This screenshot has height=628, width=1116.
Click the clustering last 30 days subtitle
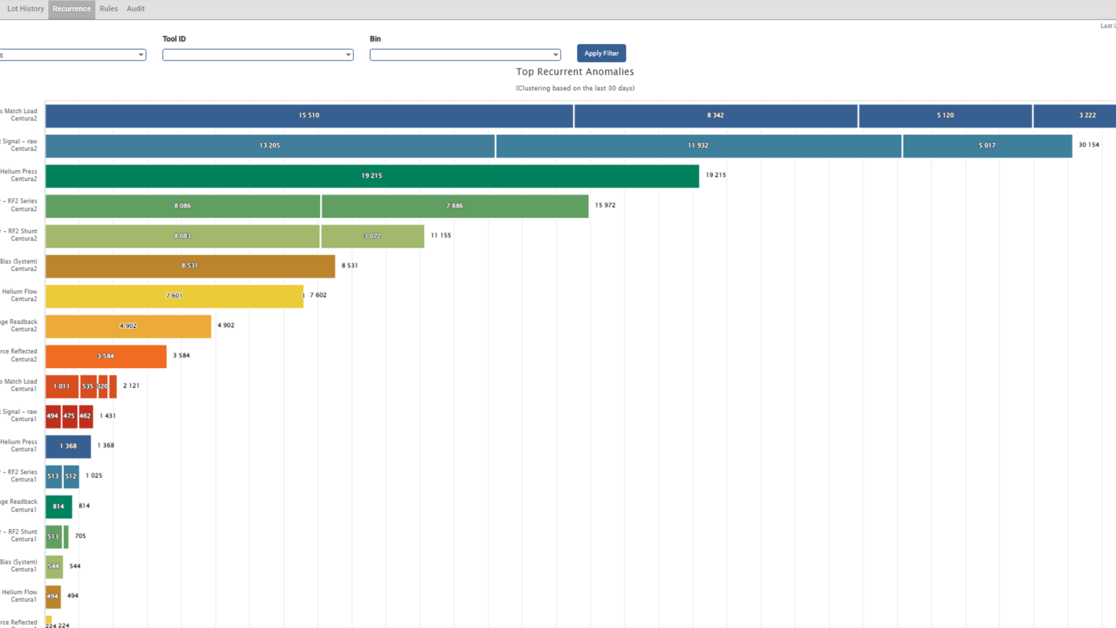tap(575, 88)
